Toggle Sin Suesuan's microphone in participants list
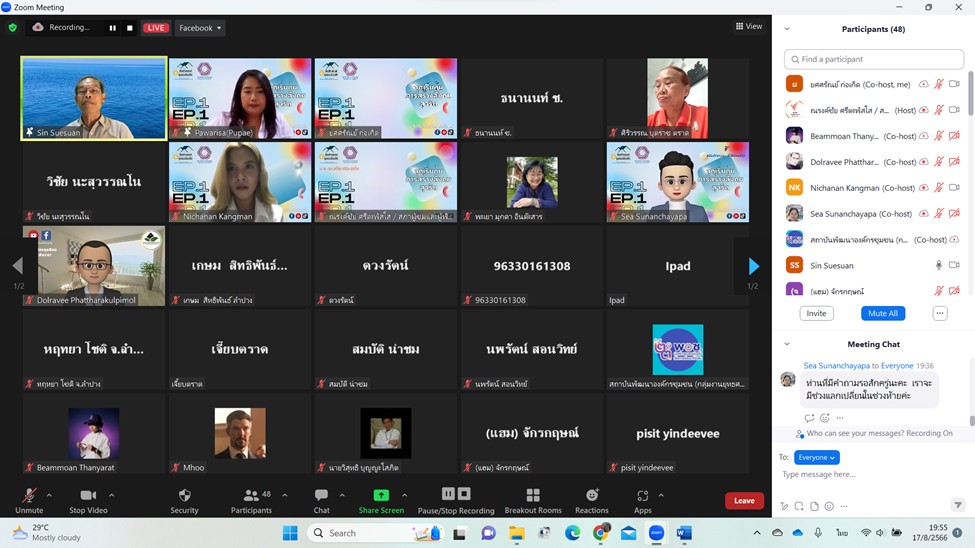The image size is (975, 548). [x=938, y=265]
